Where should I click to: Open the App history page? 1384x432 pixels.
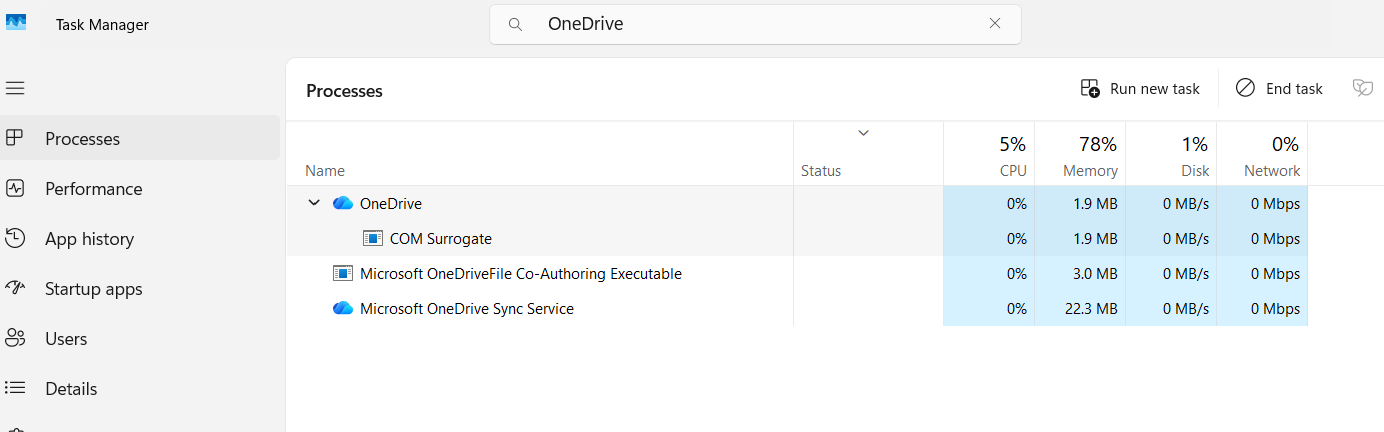click(x=140, y=239)
